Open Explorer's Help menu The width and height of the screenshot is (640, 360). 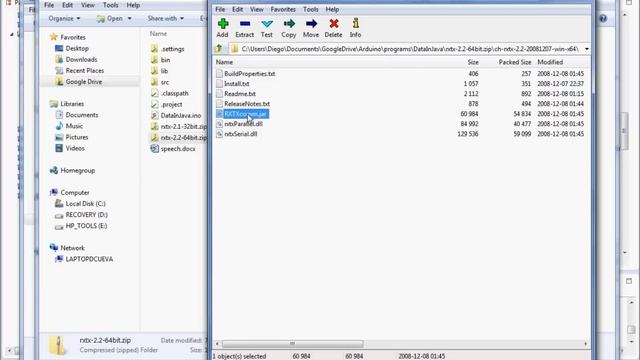(x=133, y=5)
